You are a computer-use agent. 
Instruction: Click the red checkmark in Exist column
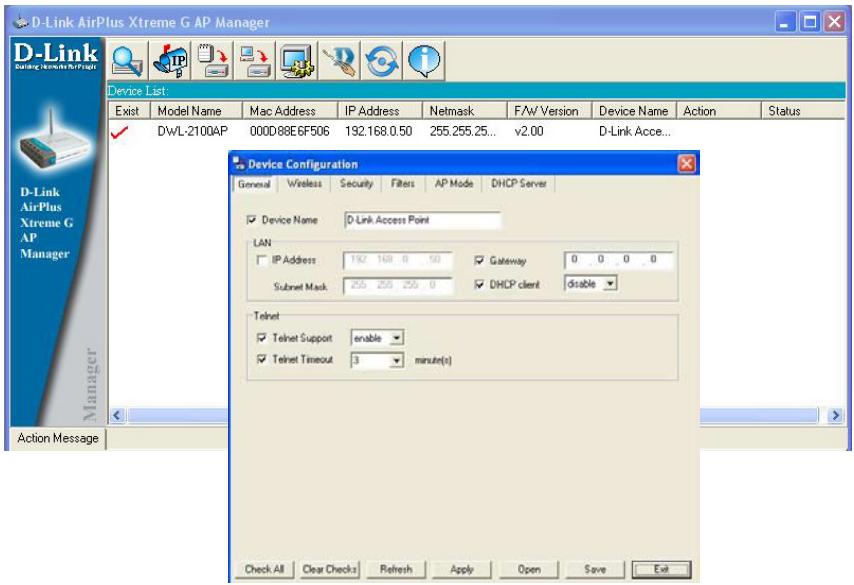tap(119, 132)
